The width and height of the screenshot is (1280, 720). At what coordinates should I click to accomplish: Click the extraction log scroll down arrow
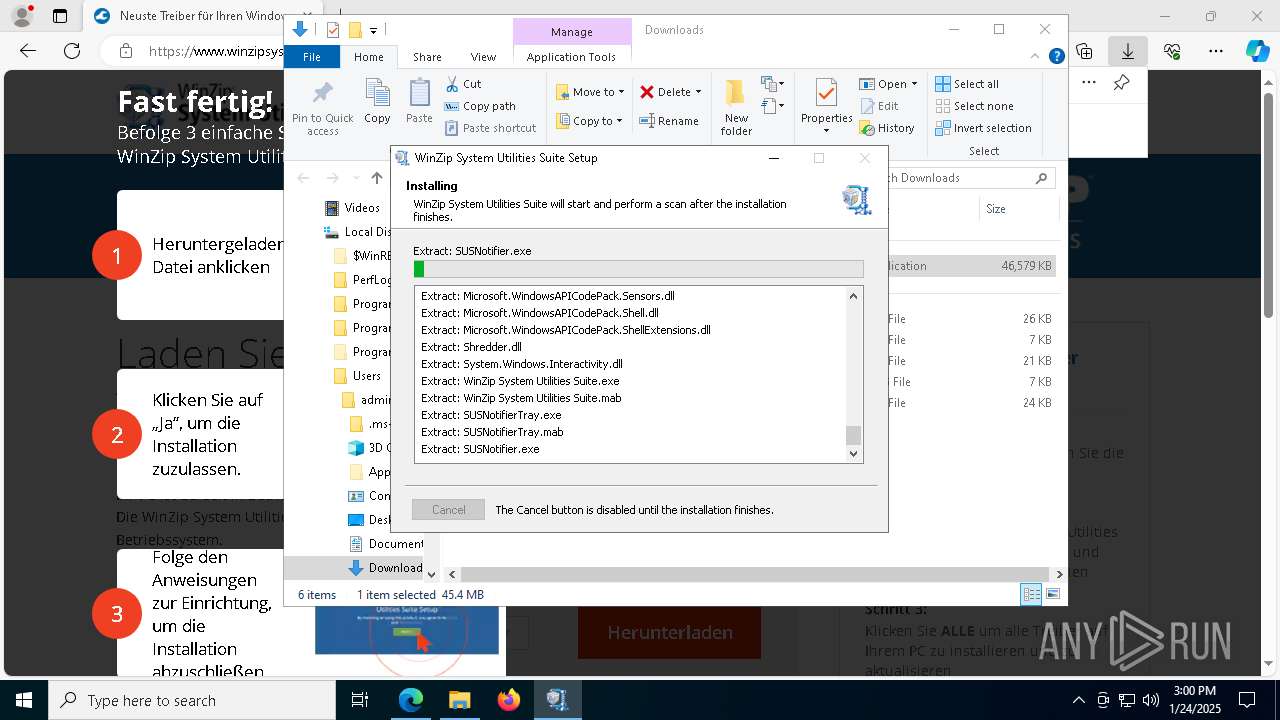(x=853, y=454)
